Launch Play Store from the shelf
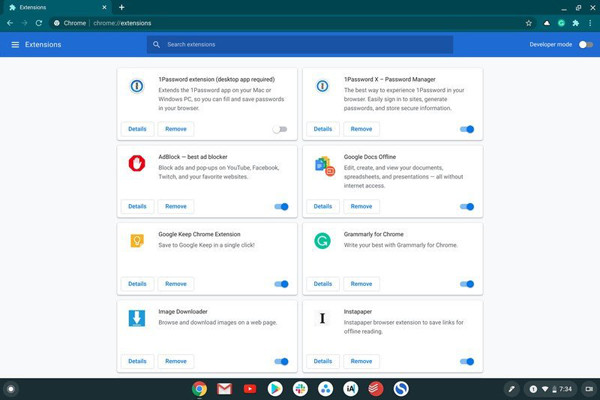Screen dimensions: 600x400 pyautogui.click(x=275, y=389)
